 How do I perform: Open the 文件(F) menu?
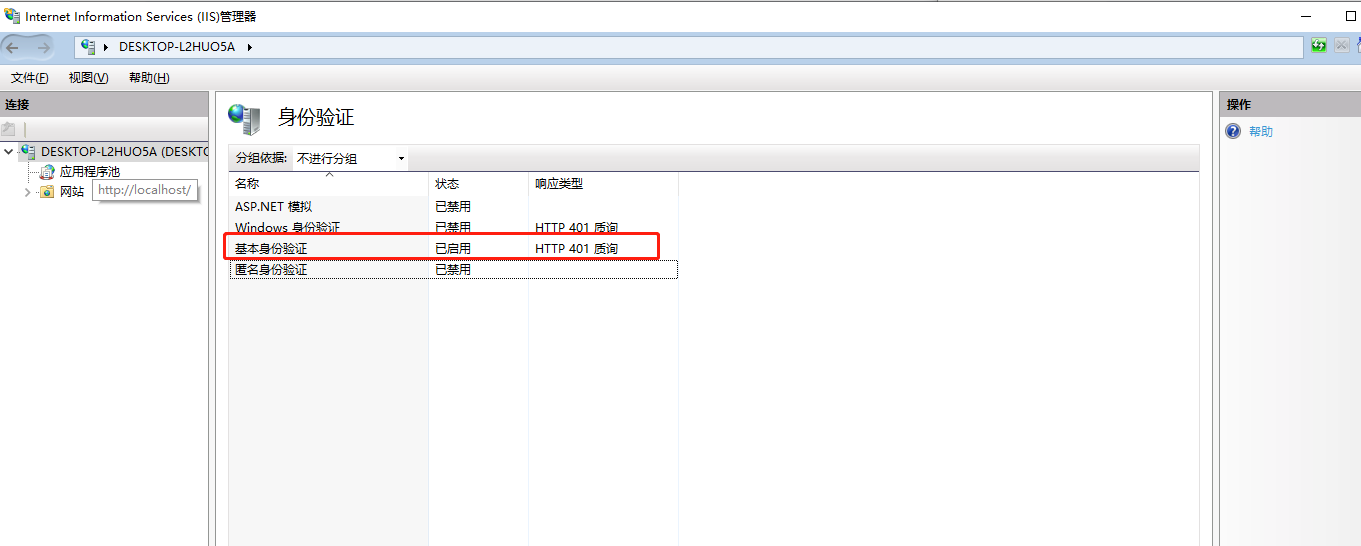pyautogui.click(x=29, y=78)
